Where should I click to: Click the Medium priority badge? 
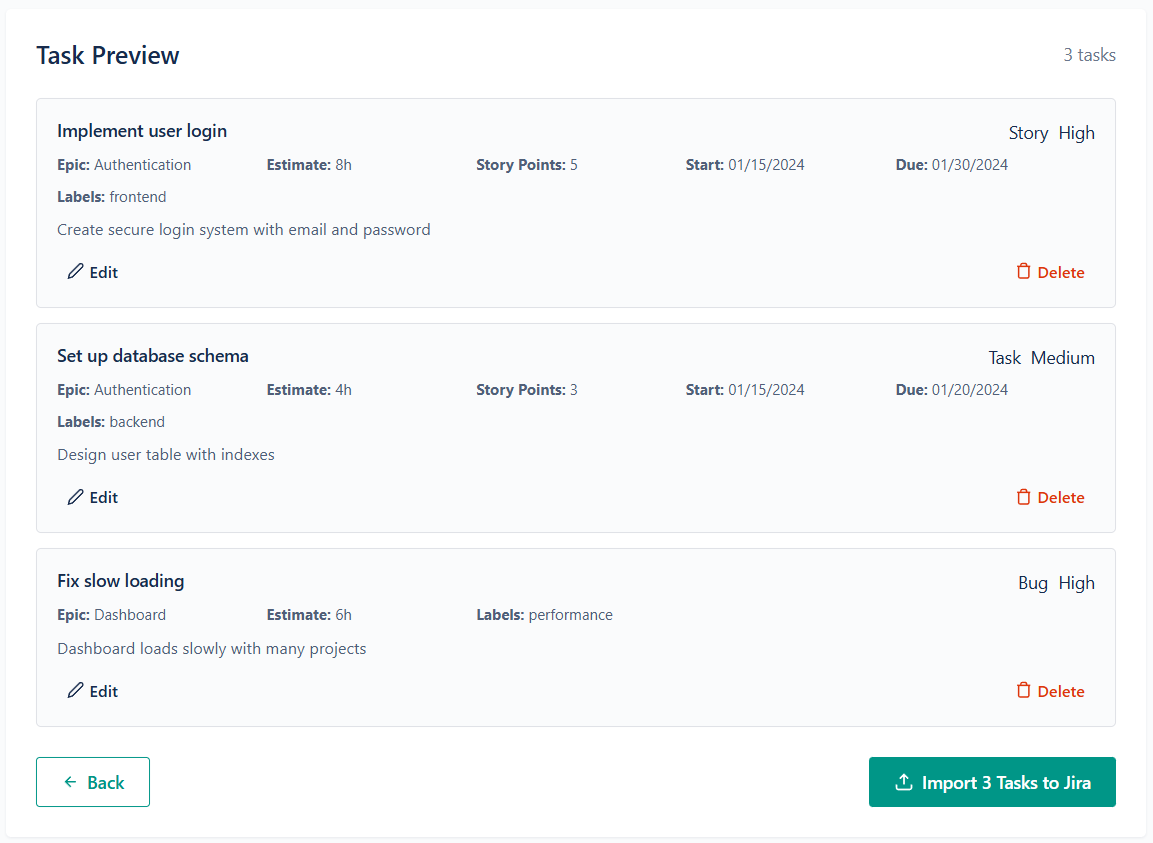click(x=1063, y=357)
